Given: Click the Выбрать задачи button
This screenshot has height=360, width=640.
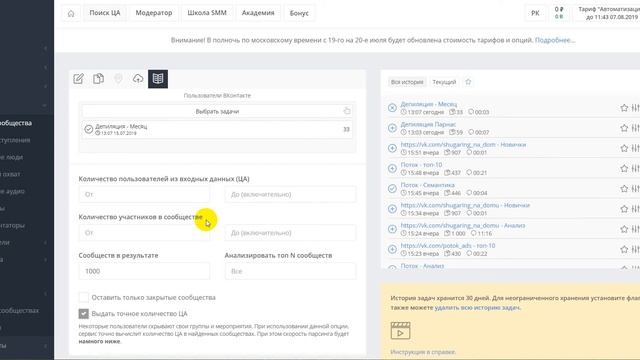Looking at the screenshot, I should point(217,111).
